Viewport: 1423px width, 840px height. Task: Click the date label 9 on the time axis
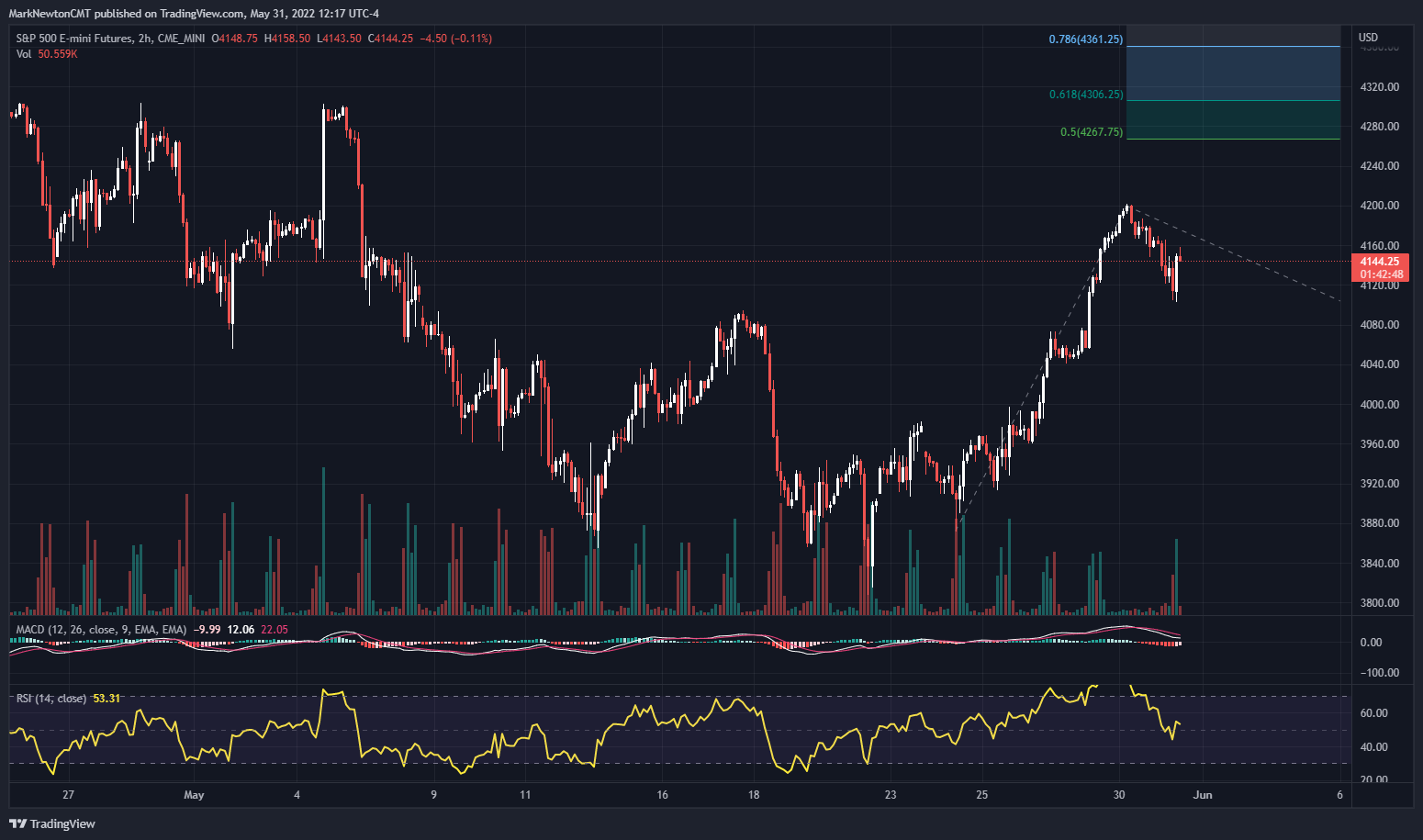(433, 795)
